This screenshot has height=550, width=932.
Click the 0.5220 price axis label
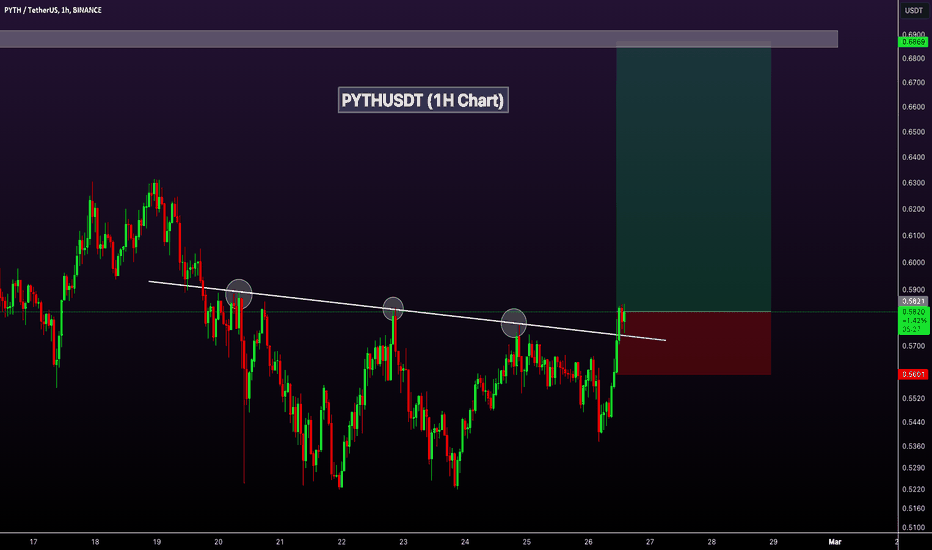(914, 489)
